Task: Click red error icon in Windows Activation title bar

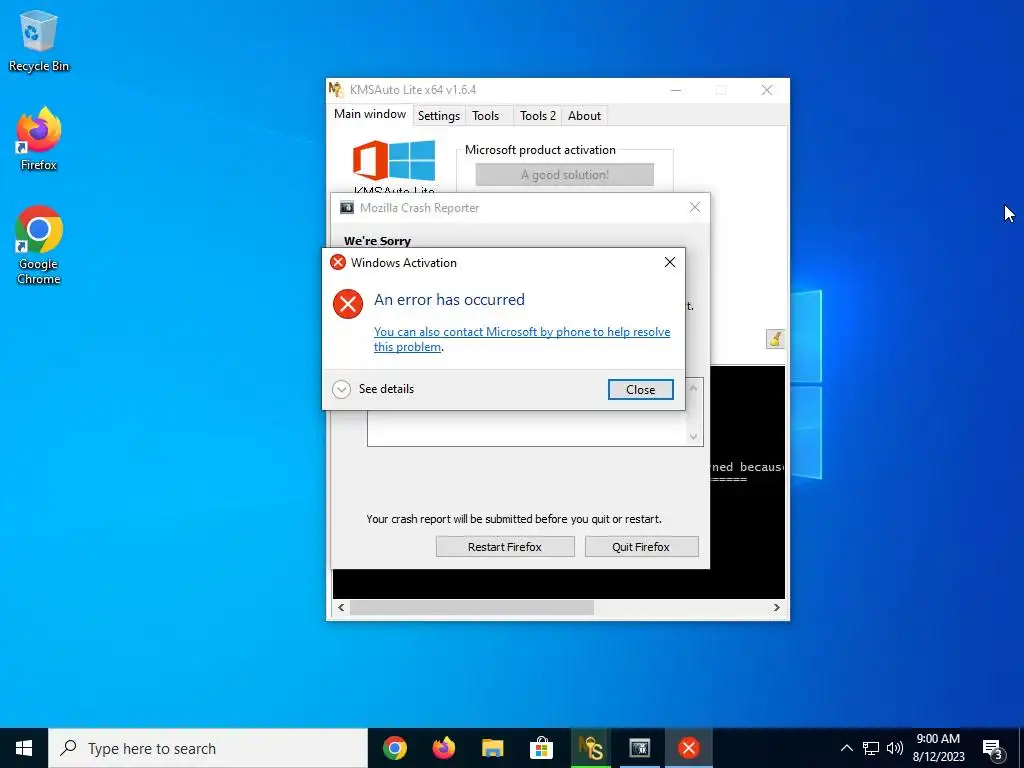Action: (338, 263)
